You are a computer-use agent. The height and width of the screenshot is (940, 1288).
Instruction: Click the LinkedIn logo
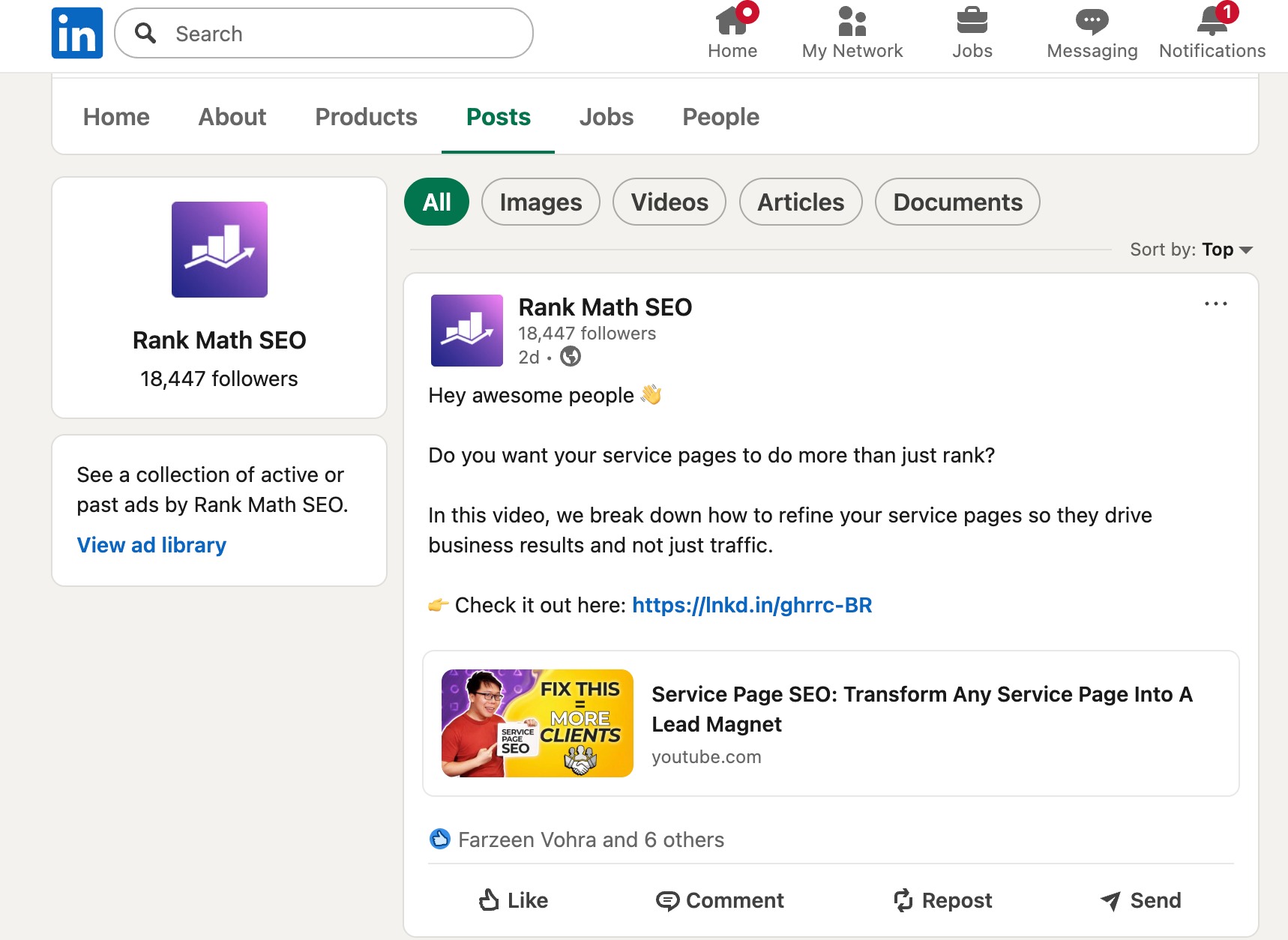(x=76, y=32)
